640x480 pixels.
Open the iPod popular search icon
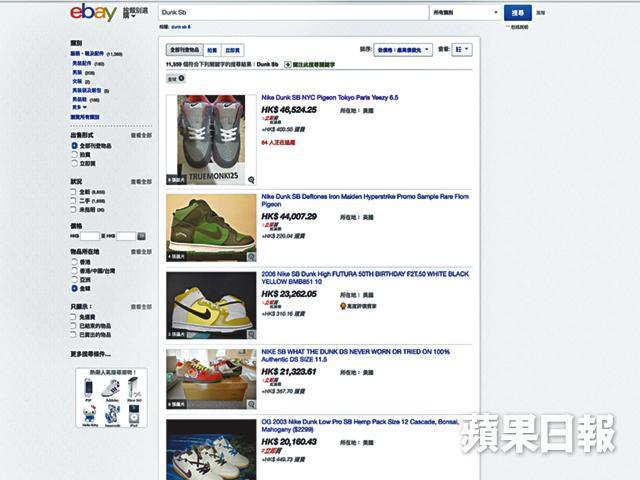coord(133,416)
